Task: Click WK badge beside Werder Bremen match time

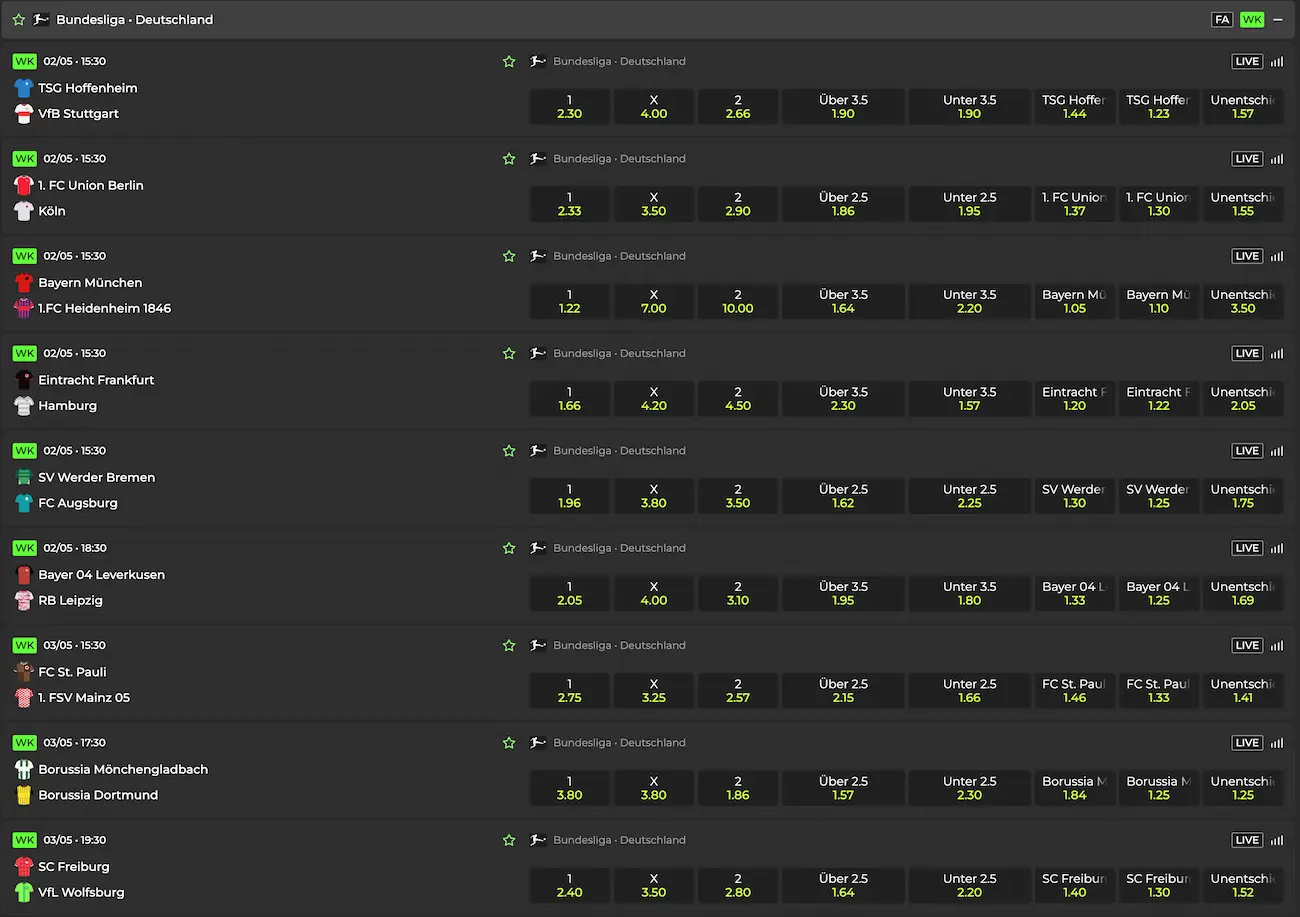Action: point(24,451)
